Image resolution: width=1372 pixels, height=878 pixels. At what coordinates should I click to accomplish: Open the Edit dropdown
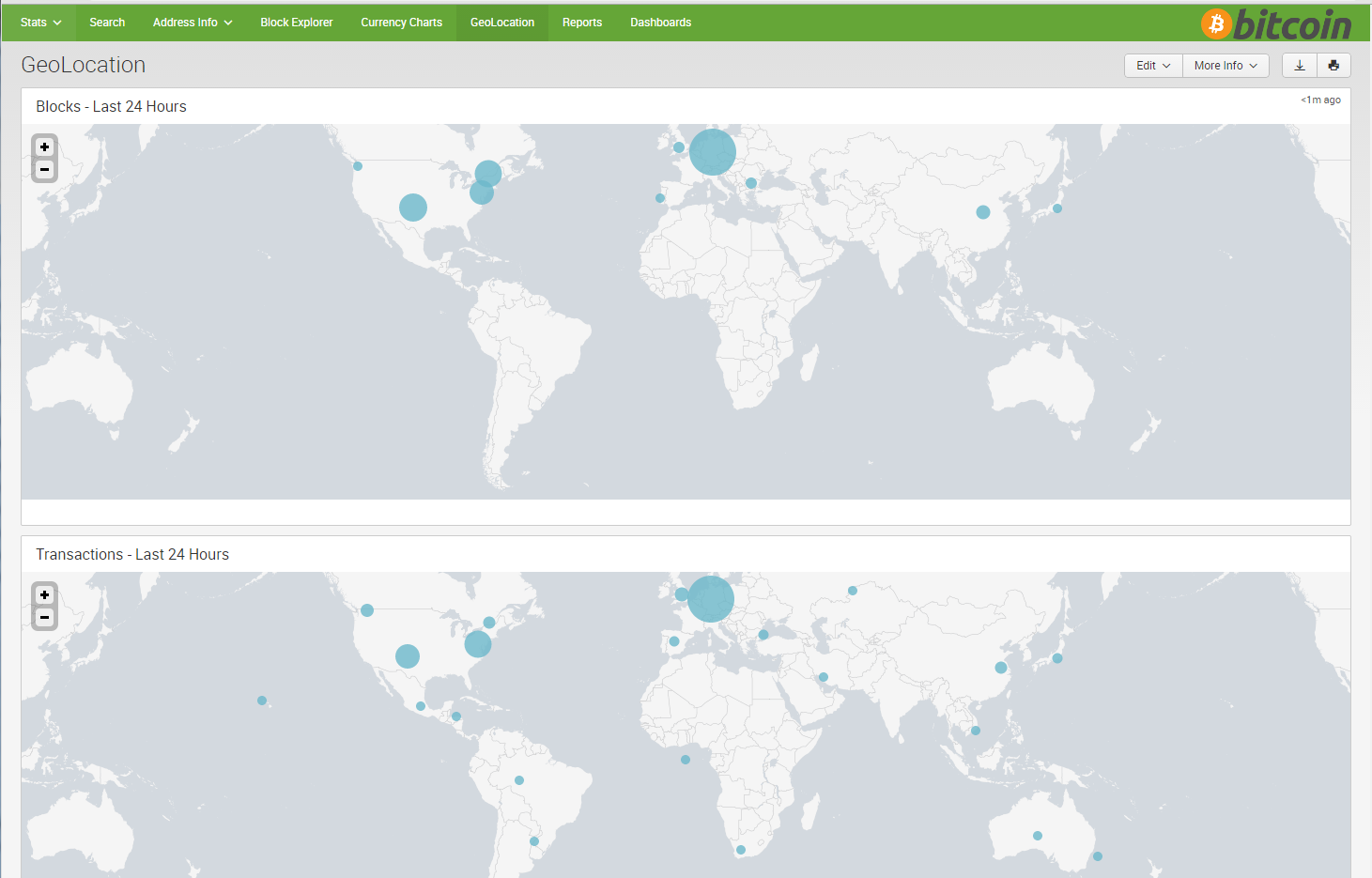[x=1153, y=66]
